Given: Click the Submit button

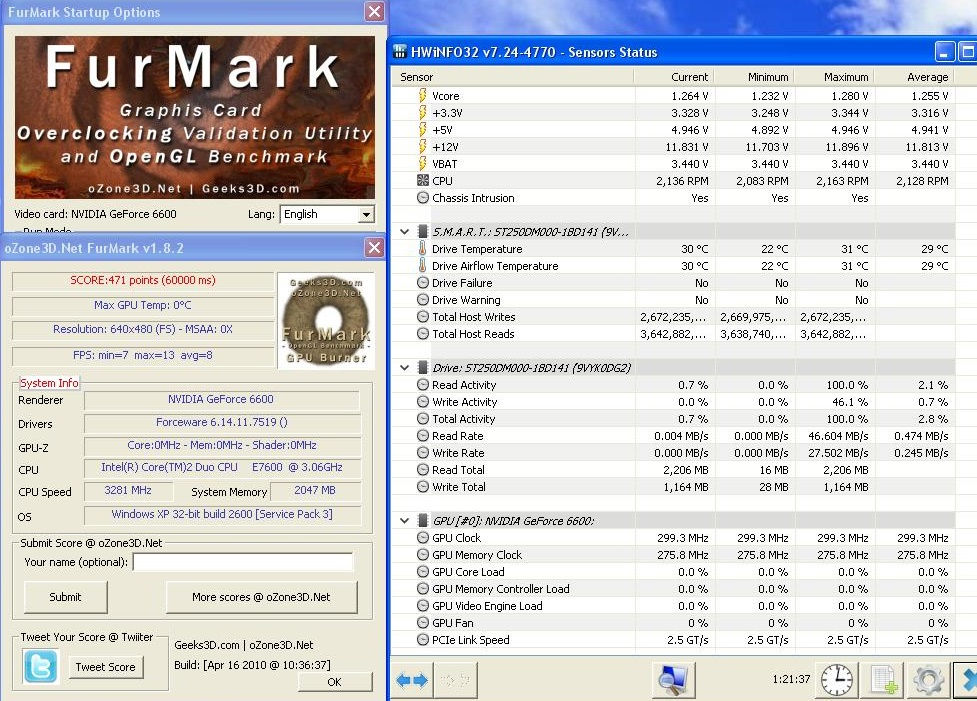Looking at the screenshot, I should [65, 597].
